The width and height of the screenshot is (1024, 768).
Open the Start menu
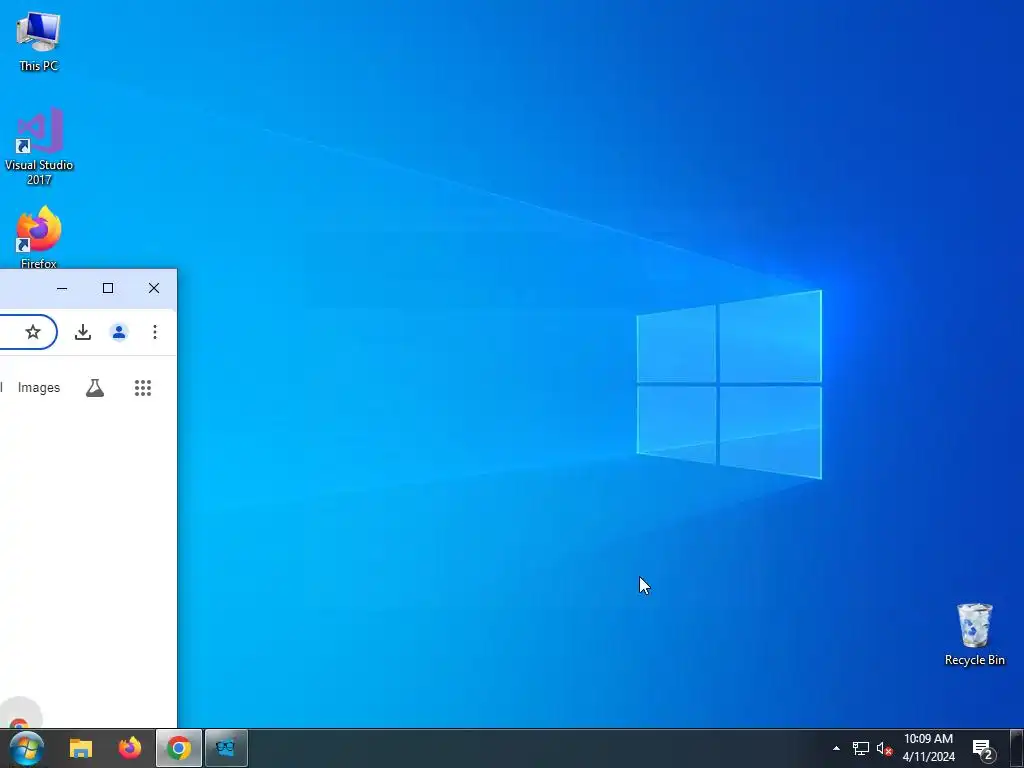coord(27,748)
